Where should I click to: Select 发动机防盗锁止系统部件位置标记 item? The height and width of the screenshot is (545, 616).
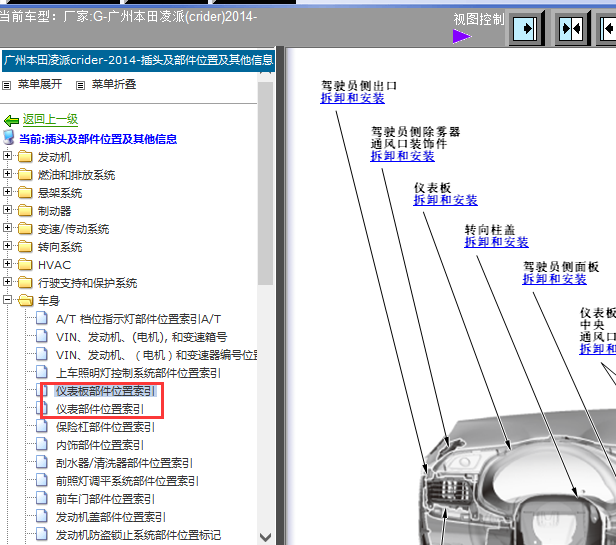[138, 535]
